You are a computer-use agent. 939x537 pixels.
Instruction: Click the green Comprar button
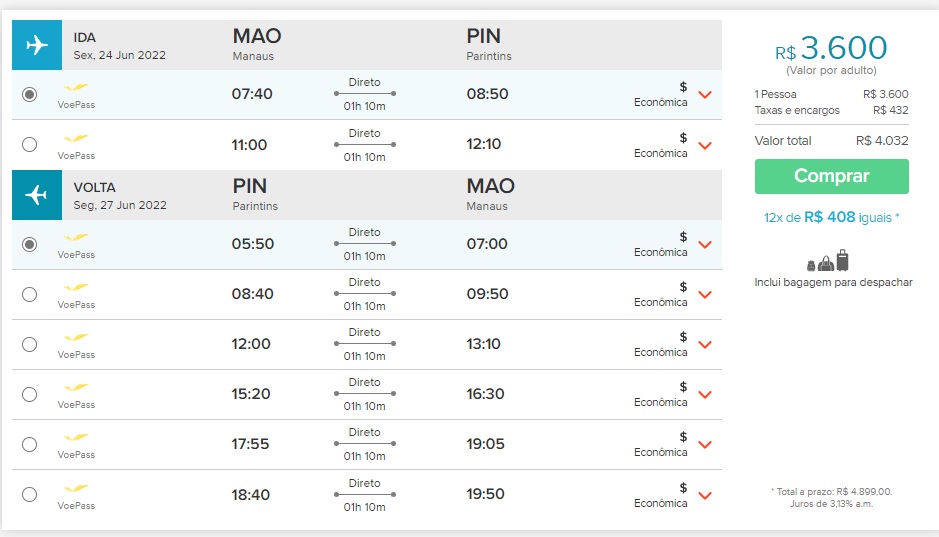(831, 176)
